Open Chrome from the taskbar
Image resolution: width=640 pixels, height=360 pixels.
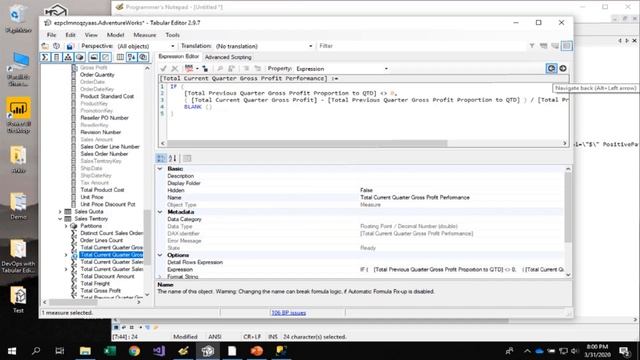pyautogui.click(x=134, y=351)
